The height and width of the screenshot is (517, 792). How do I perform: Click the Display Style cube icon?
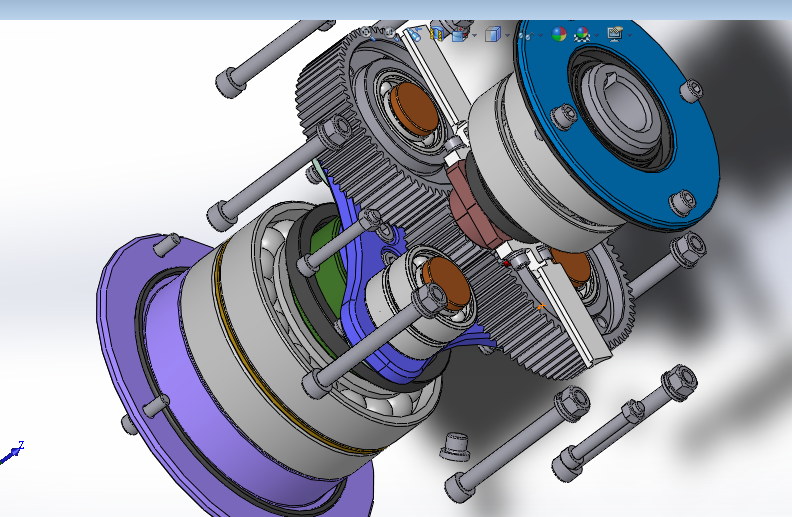pos(492,34)
